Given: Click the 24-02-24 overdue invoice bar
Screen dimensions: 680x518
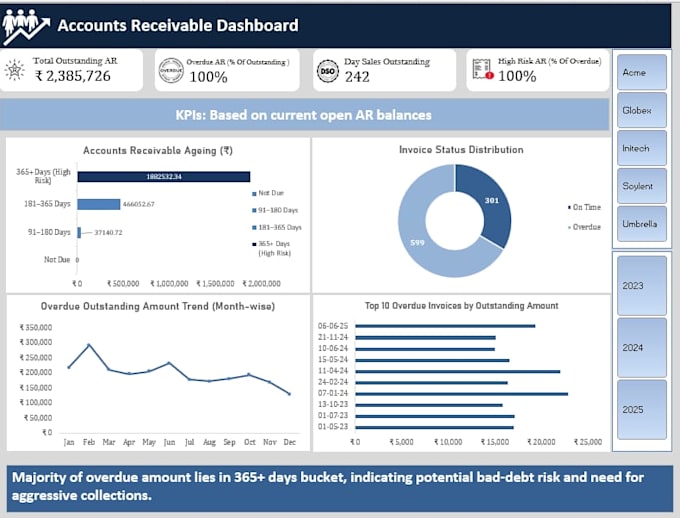Looking at the screenshot, I should point(431,383).
